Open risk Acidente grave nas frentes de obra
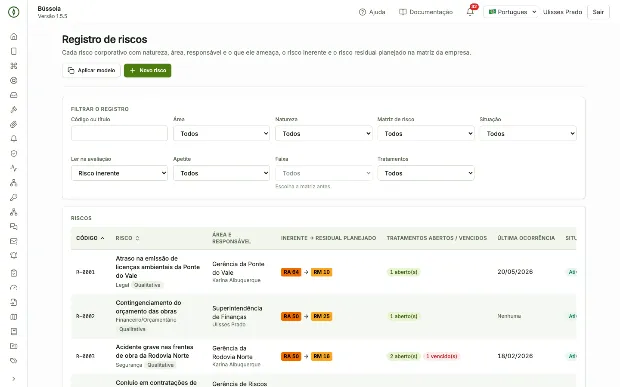Image resolution: width=620 pixels, height=387 pixels. click(154, 351)
